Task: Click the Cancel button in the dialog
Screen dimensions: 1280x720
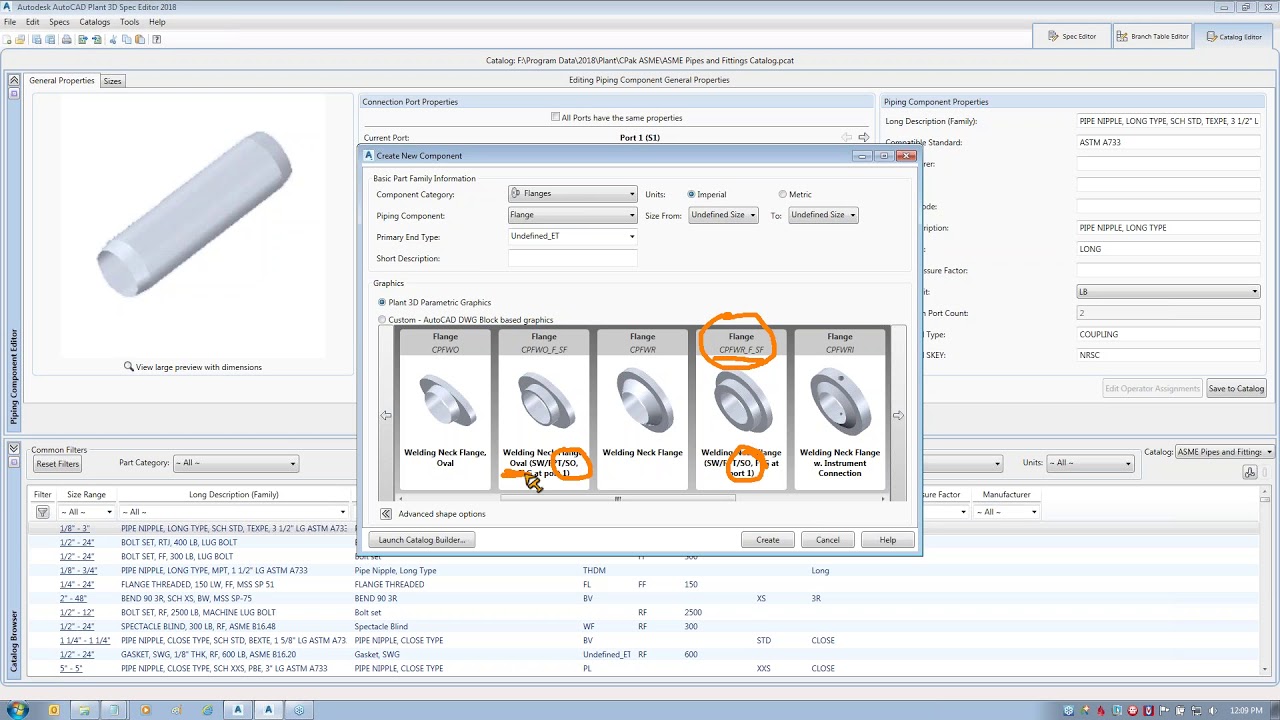Action: coord(828,540)
